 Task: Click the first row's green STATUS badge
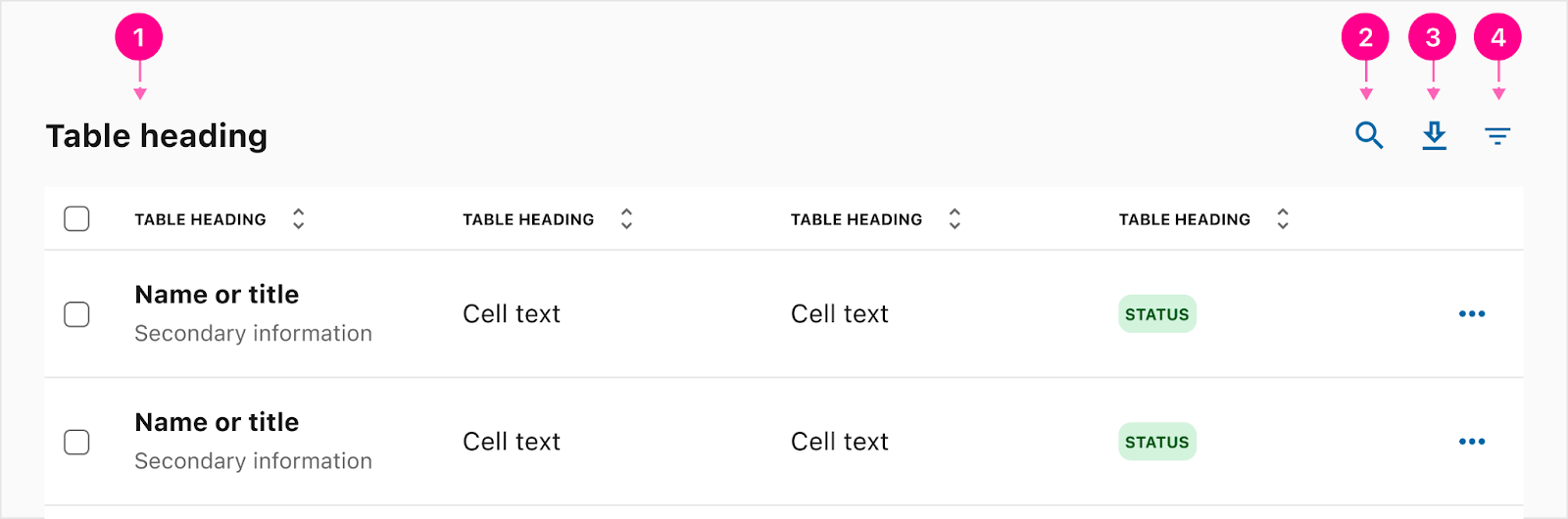[x=1157, y=314]
